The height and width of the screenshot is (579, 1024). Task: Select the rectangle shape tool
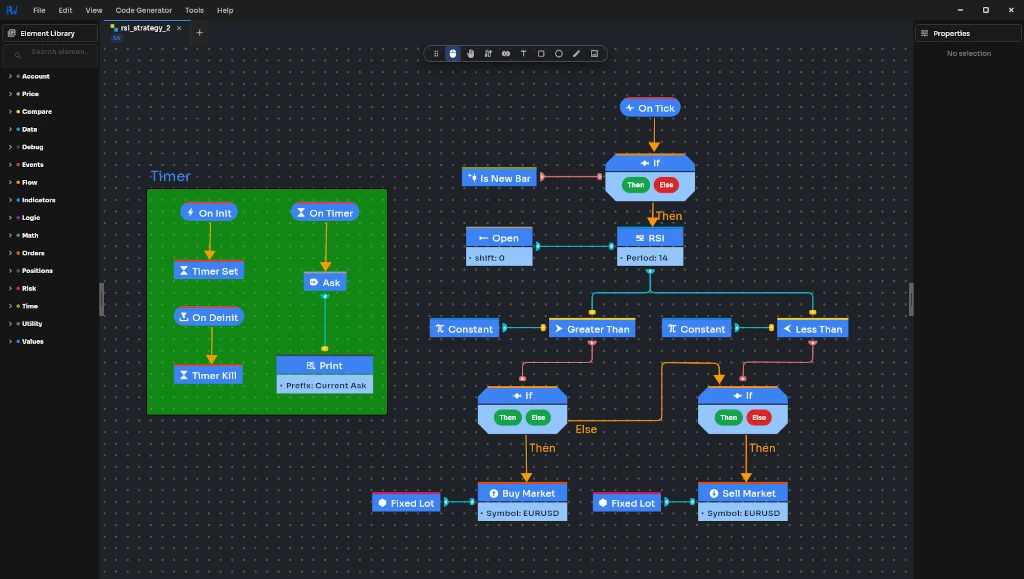tap(541, 54)
